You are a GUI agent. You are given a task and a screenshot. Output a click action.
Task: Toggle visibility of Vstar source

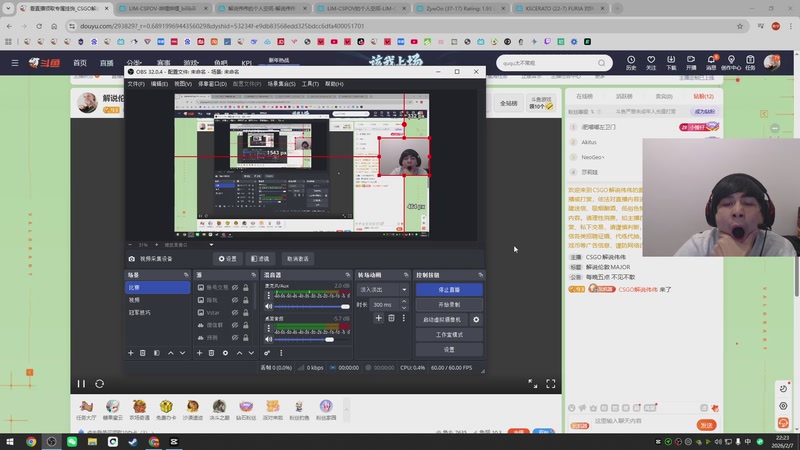235,312
